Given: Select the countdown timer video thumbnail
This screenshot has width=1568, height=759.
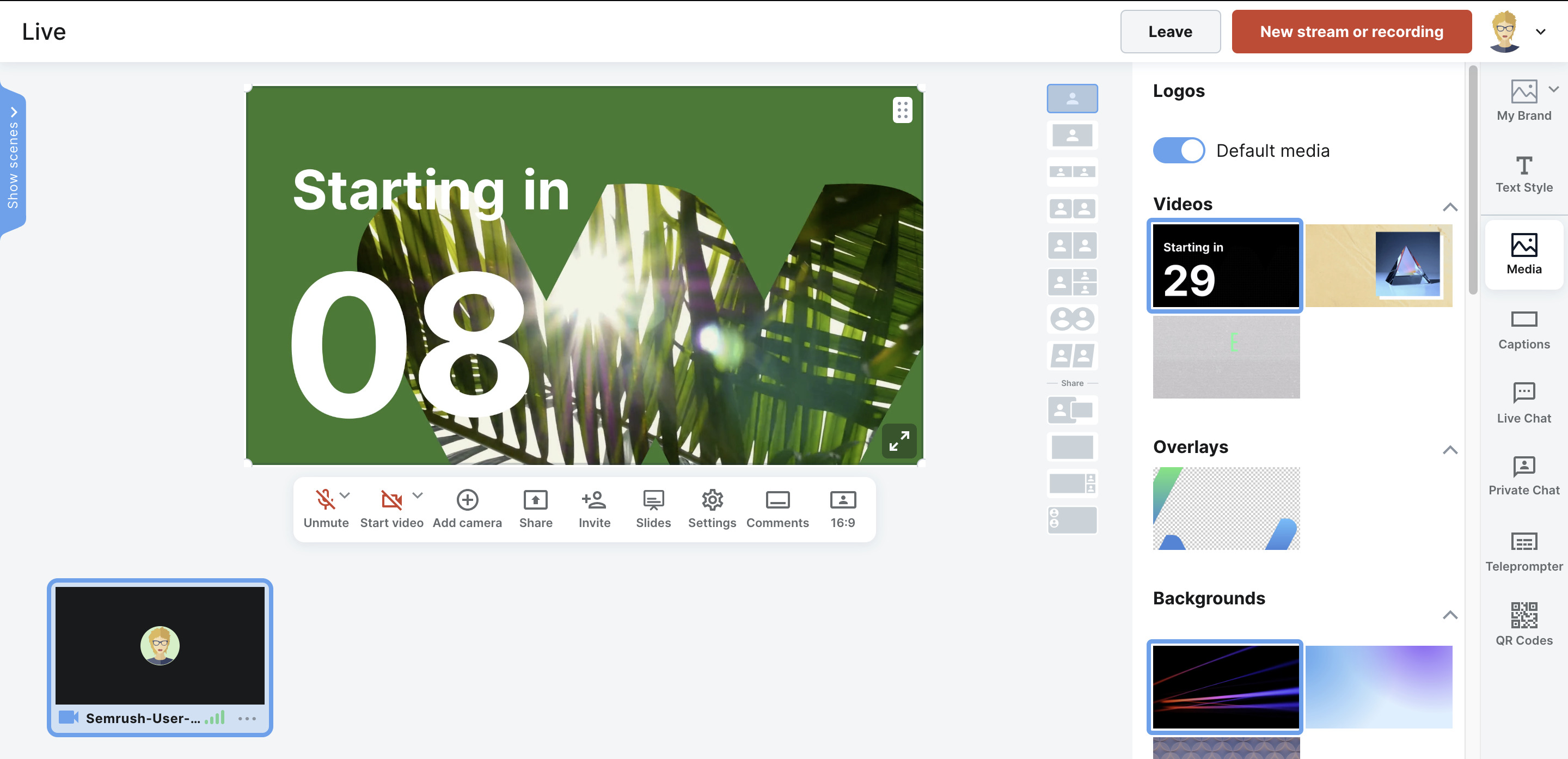Looking at the screenshot, I should pos(1225,265).
